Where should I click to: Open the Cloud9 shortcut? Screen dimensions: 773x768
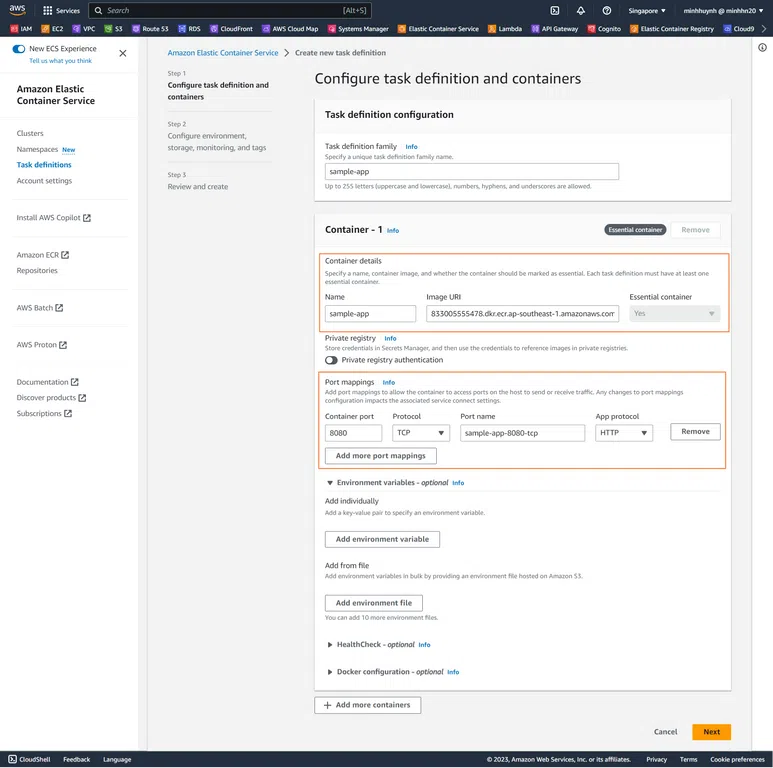[x=738, y=29]
